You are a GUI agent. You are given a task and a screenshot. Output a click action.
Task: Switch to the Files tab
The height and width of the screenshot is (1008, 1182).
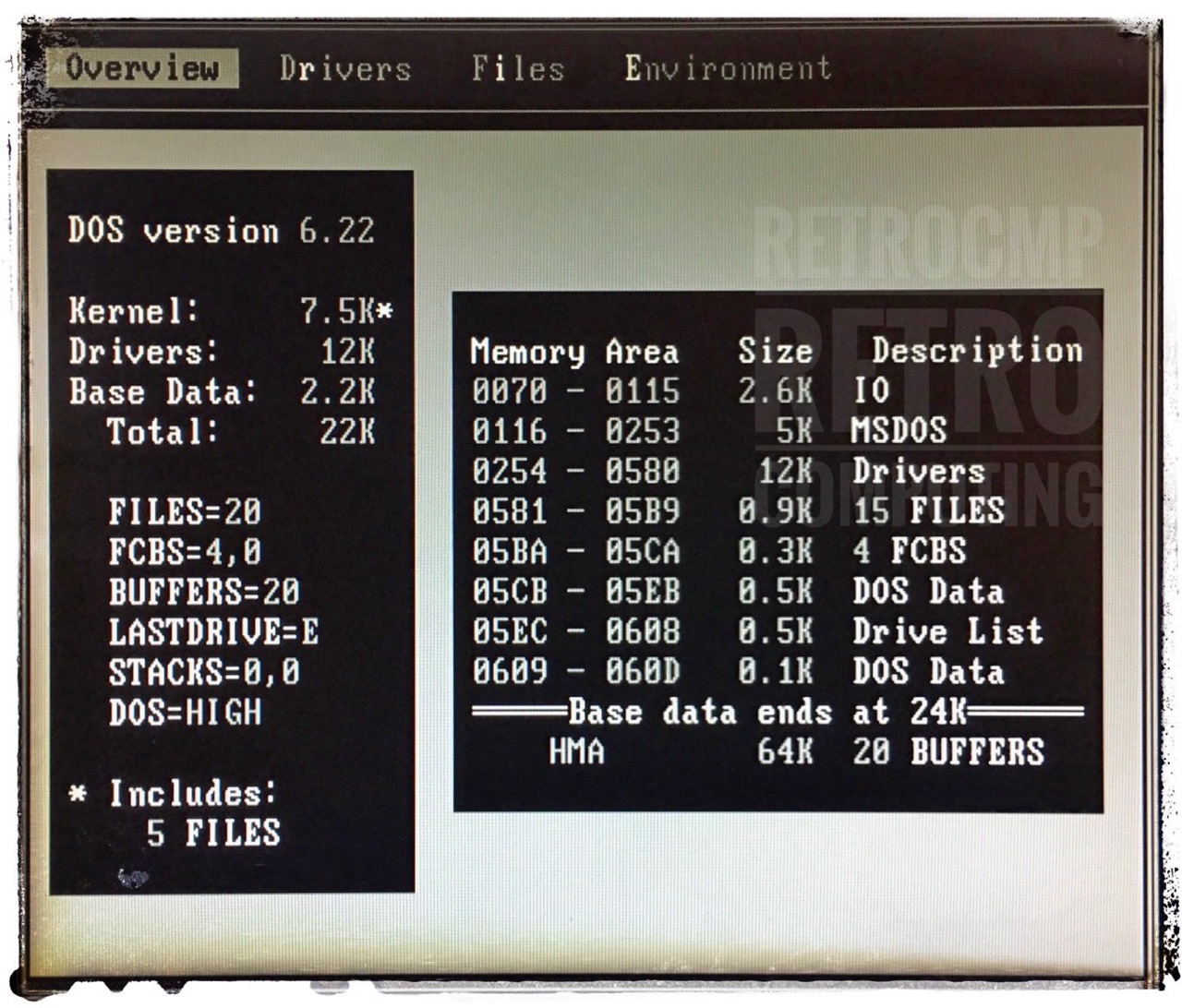(517, 69)
